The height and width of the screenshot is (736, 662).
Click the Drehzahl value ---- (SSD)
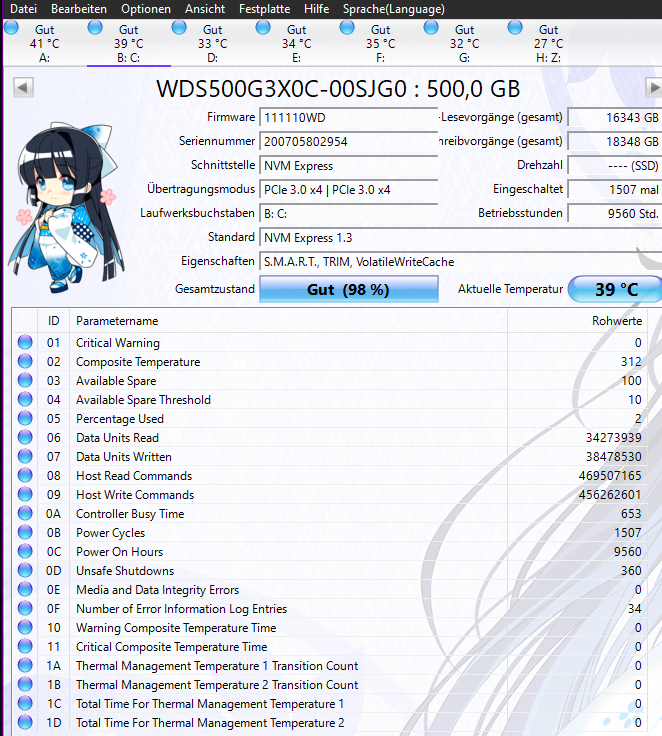click(x=615, y=165)
